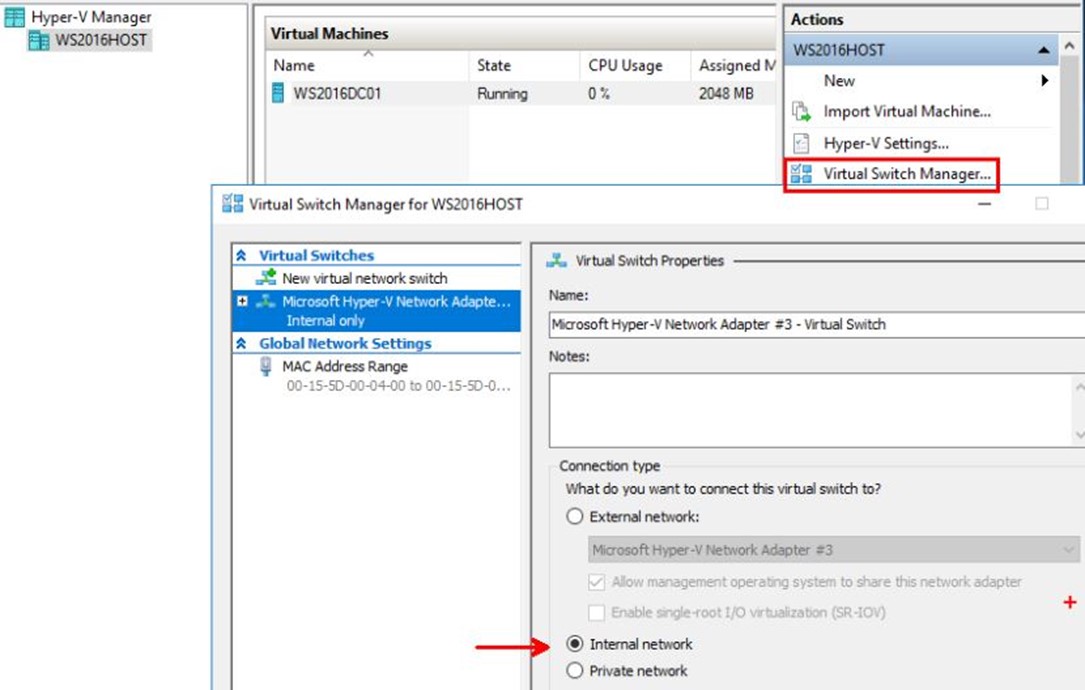
Task: Select the External network radio button
Action: point(574,516)
